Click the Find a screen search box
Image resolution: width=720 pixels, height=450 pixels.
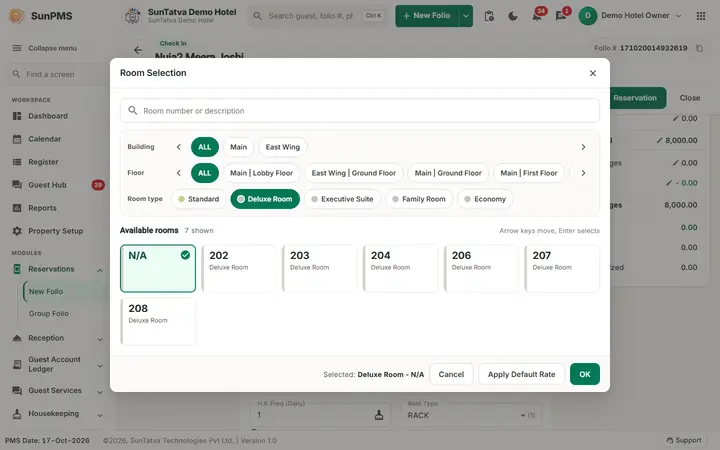pyautogui.click(x=57, y=74)
